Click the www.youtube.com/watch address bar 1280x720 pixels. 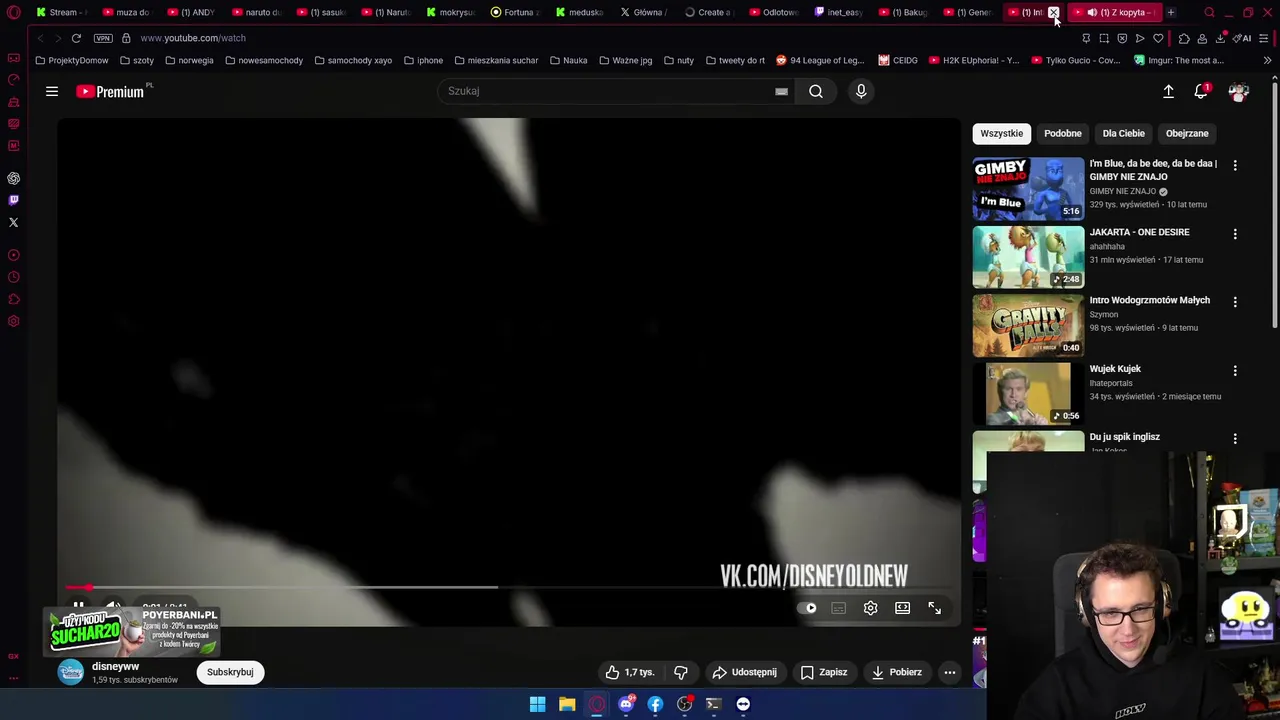[193, 38]
